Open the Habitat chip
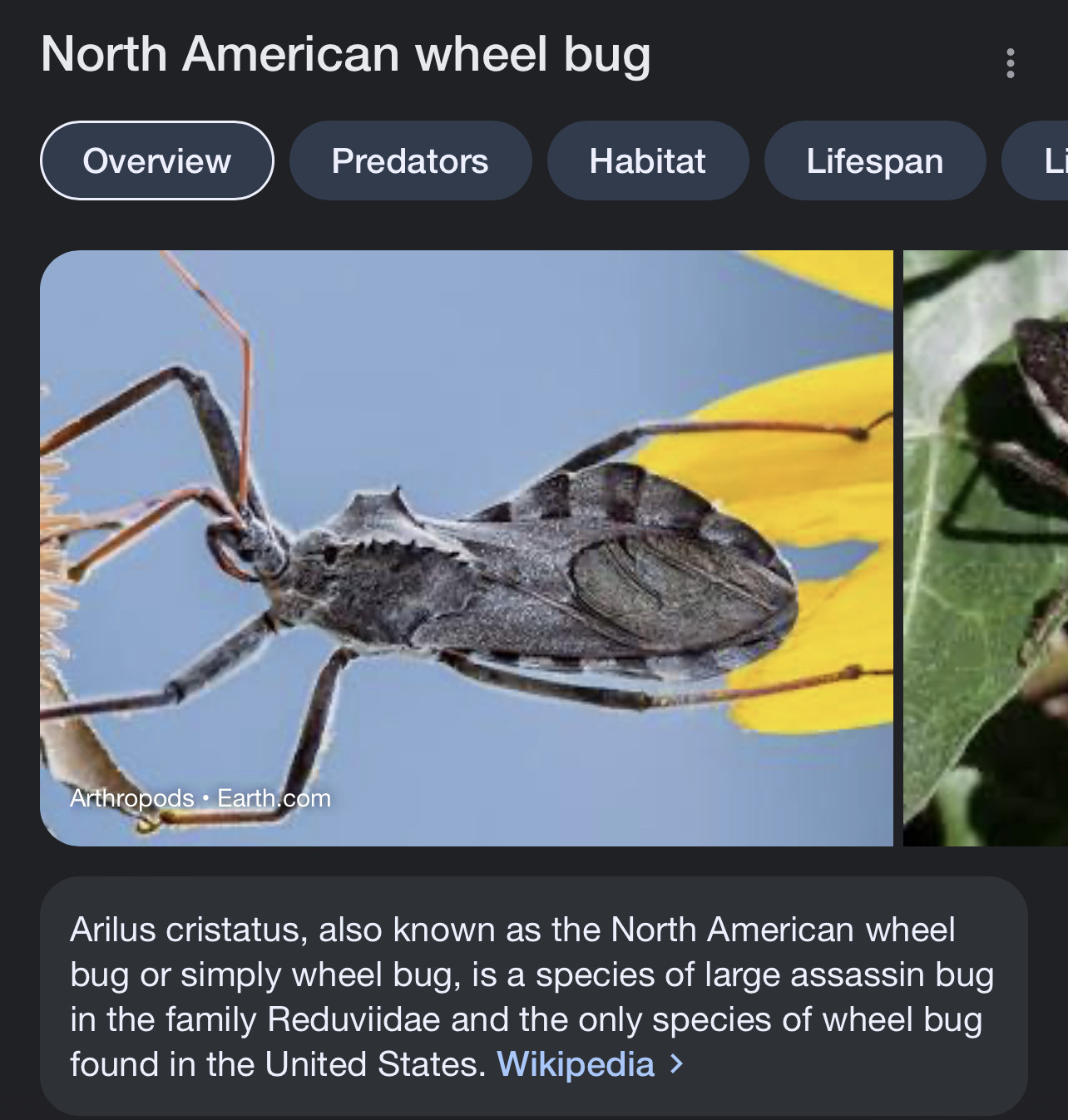1068x1120 pixels. tap(648, 160)
